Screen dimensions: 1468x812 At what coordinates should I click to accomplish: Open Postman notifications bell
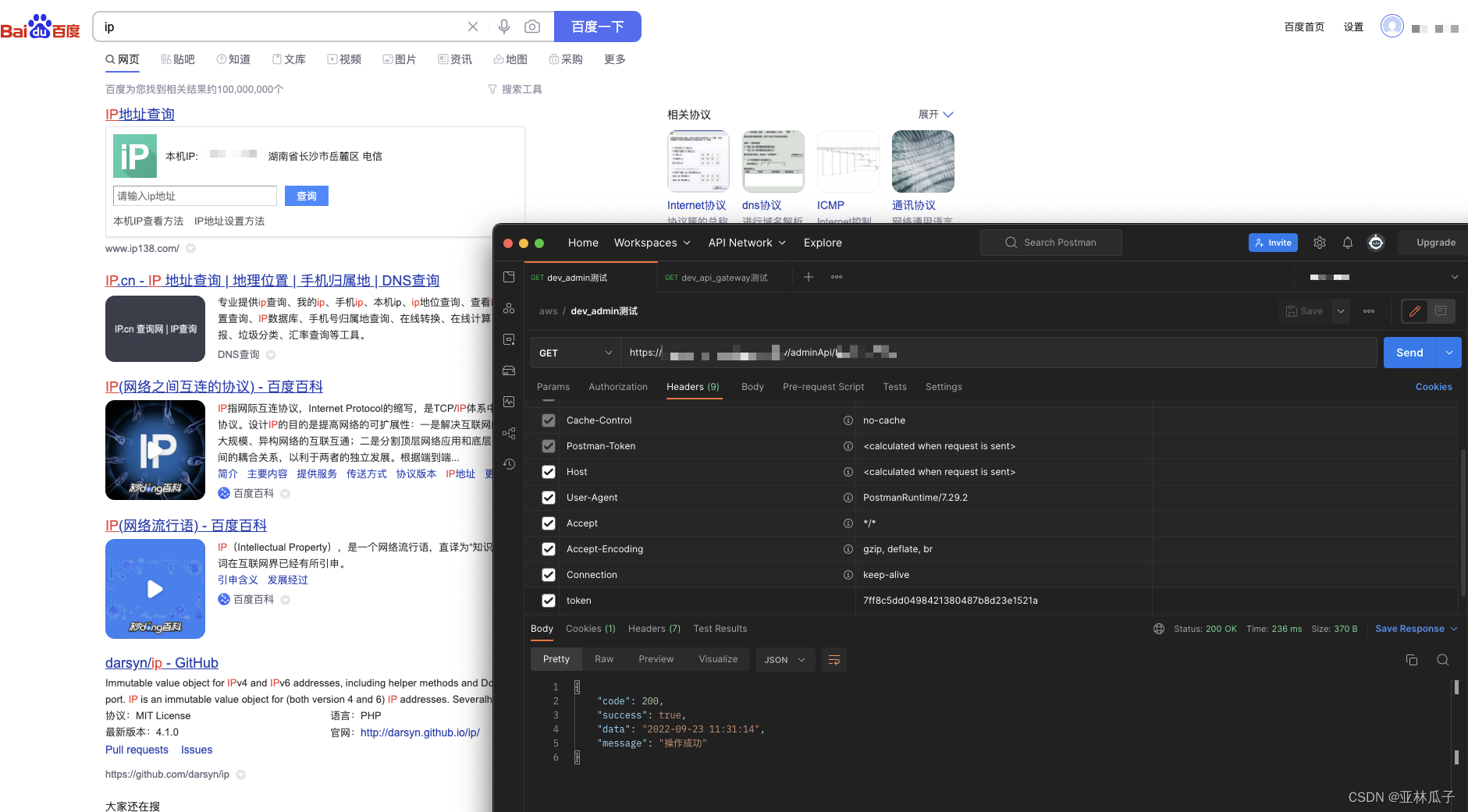[1347, 243]
